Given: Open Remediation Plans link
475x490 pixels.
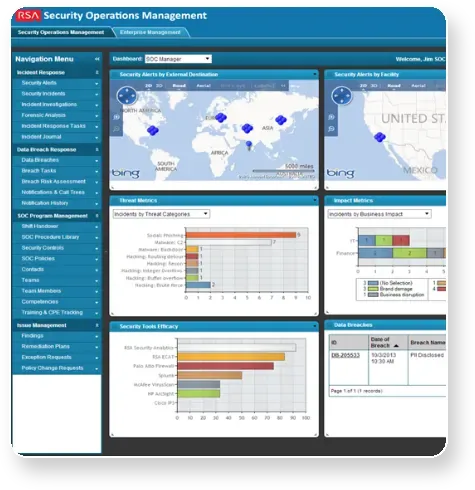Looking at the screenshot, I should coord(45,346).
